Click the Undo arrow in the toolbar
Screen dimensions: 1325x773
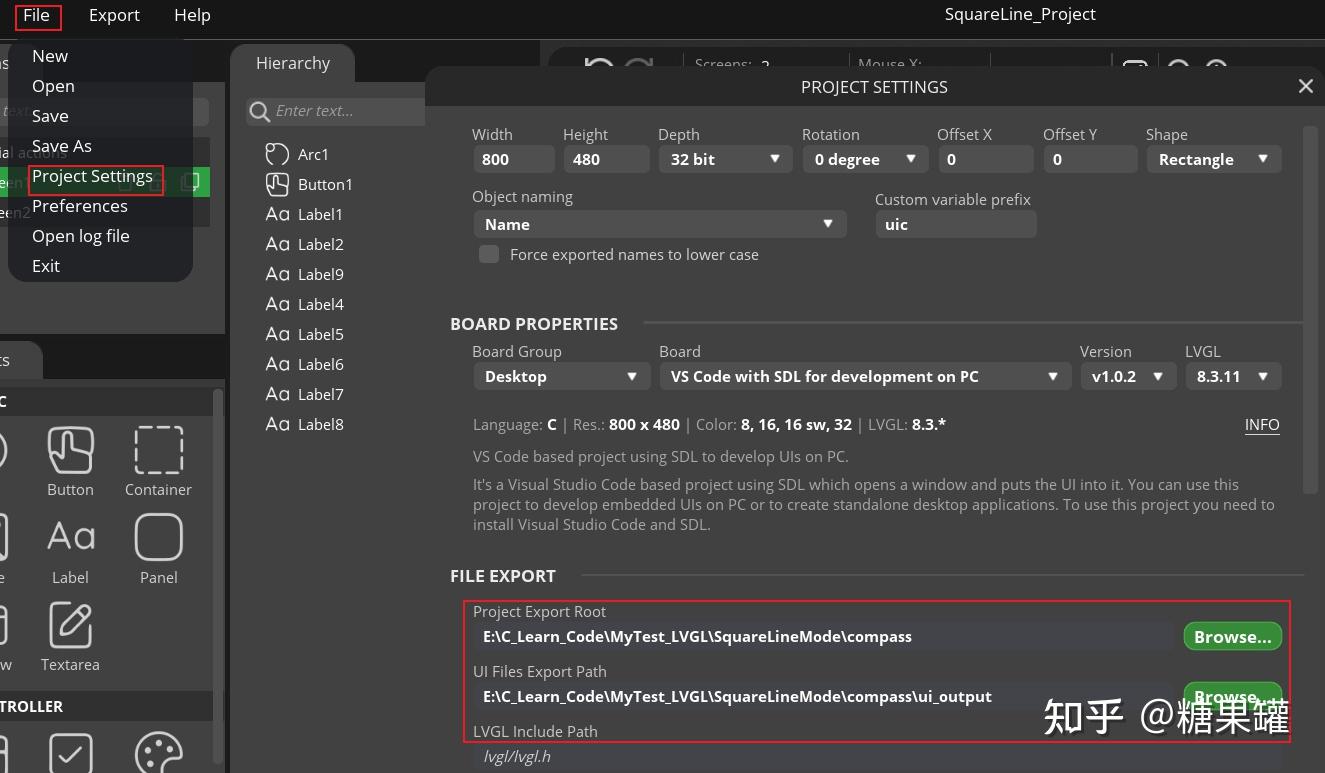(x=597, y=63)
